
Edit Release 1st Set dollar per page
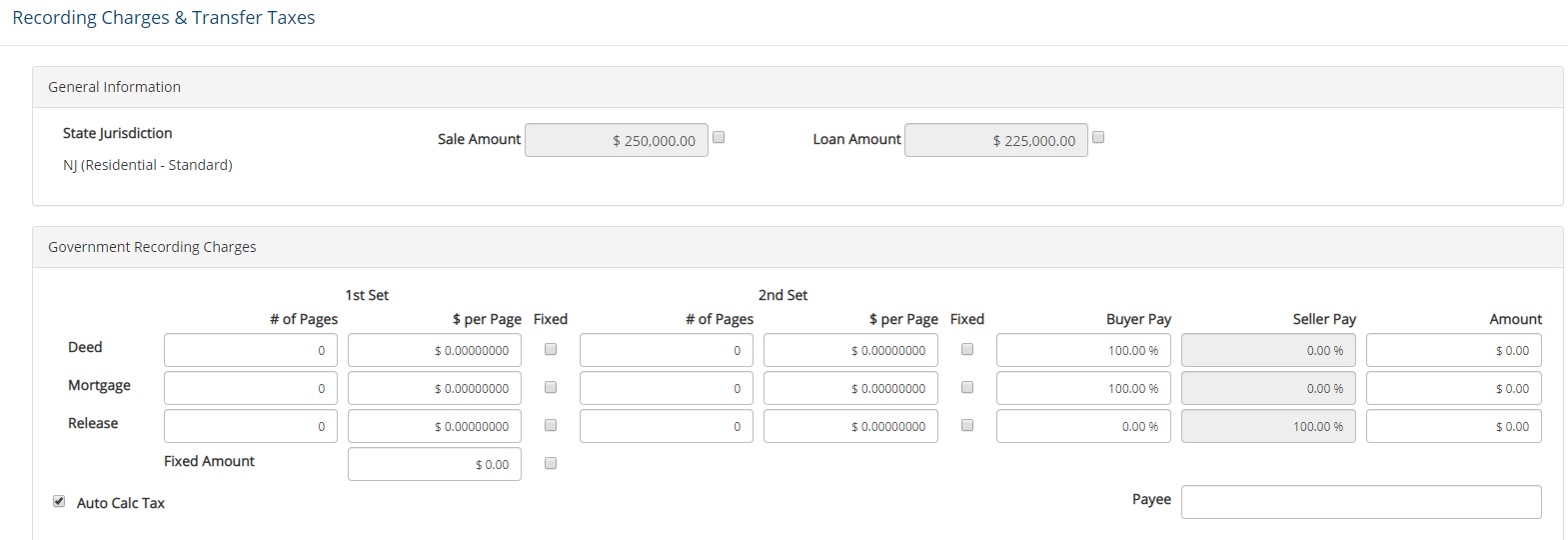[x=435, y=426]
